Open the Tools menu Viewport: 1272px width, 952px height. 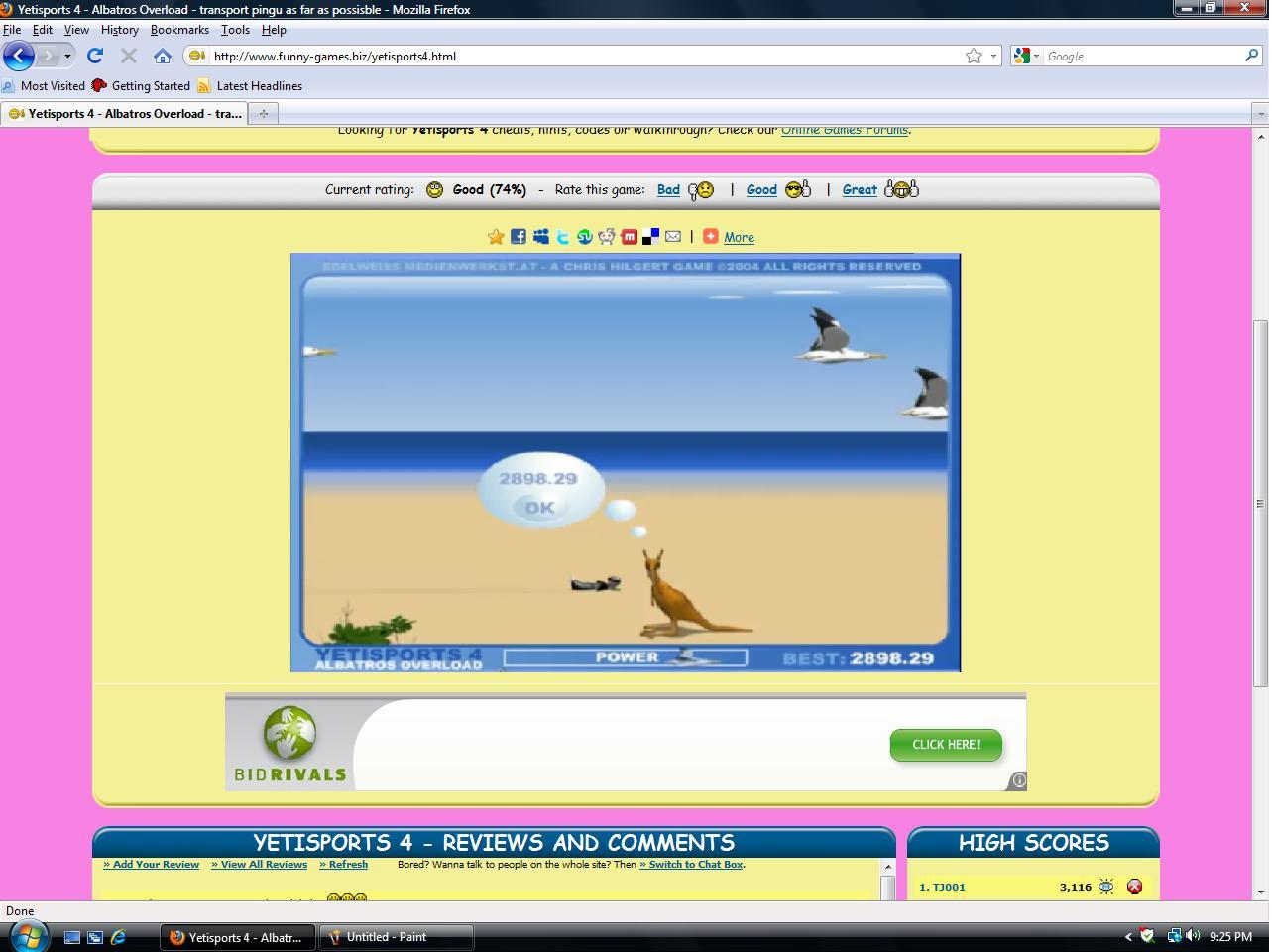pyautogui.click(x=235, y=30)
